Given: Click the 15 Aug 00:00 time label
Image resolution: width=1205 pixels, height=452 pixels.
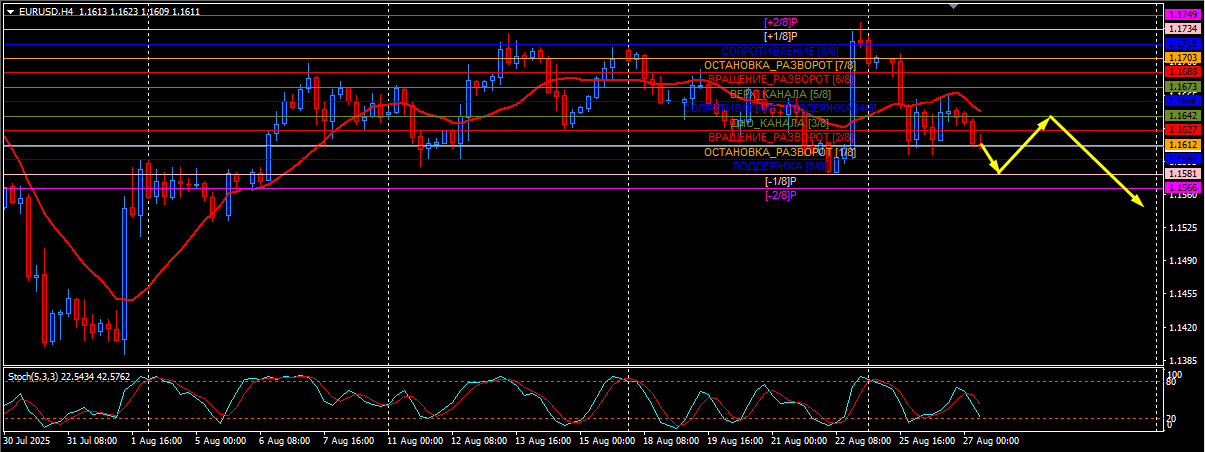Looking at the screenshot, I should [x=606, y=440].
